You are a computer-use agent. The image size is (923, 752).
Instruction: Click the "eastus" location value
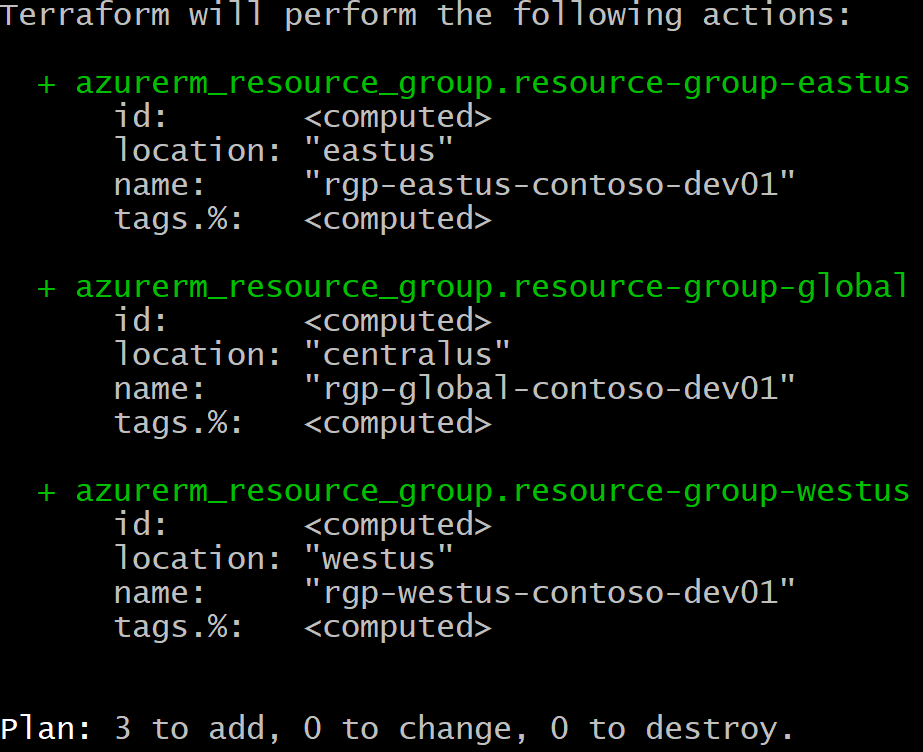click(x=379, y=150)
